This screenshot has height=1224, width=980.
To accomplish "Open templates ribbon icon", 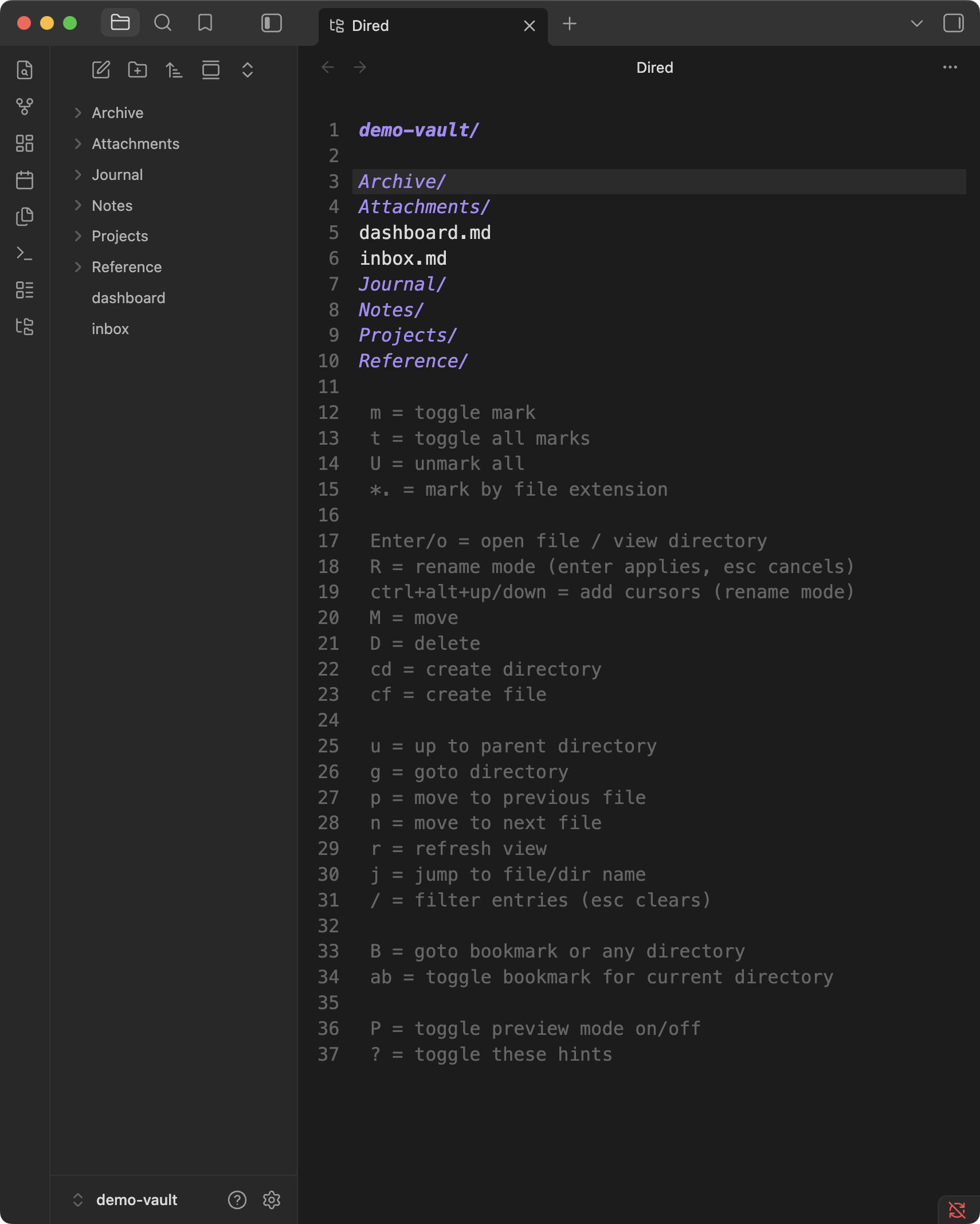I will click(x=25, y=217).
